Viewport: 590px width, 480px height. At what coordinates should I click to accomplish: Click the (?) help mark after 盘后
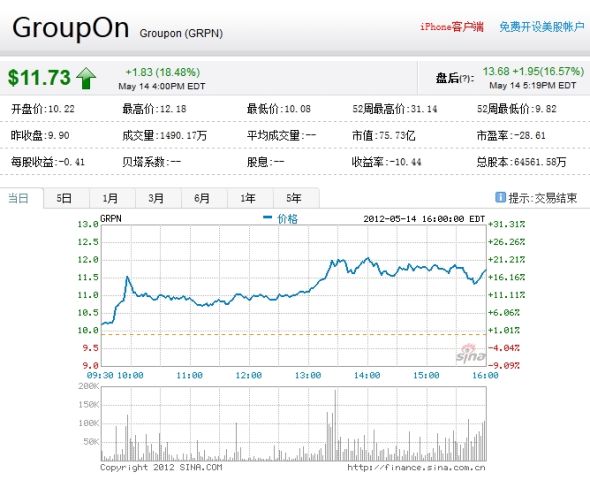(466, 79)
